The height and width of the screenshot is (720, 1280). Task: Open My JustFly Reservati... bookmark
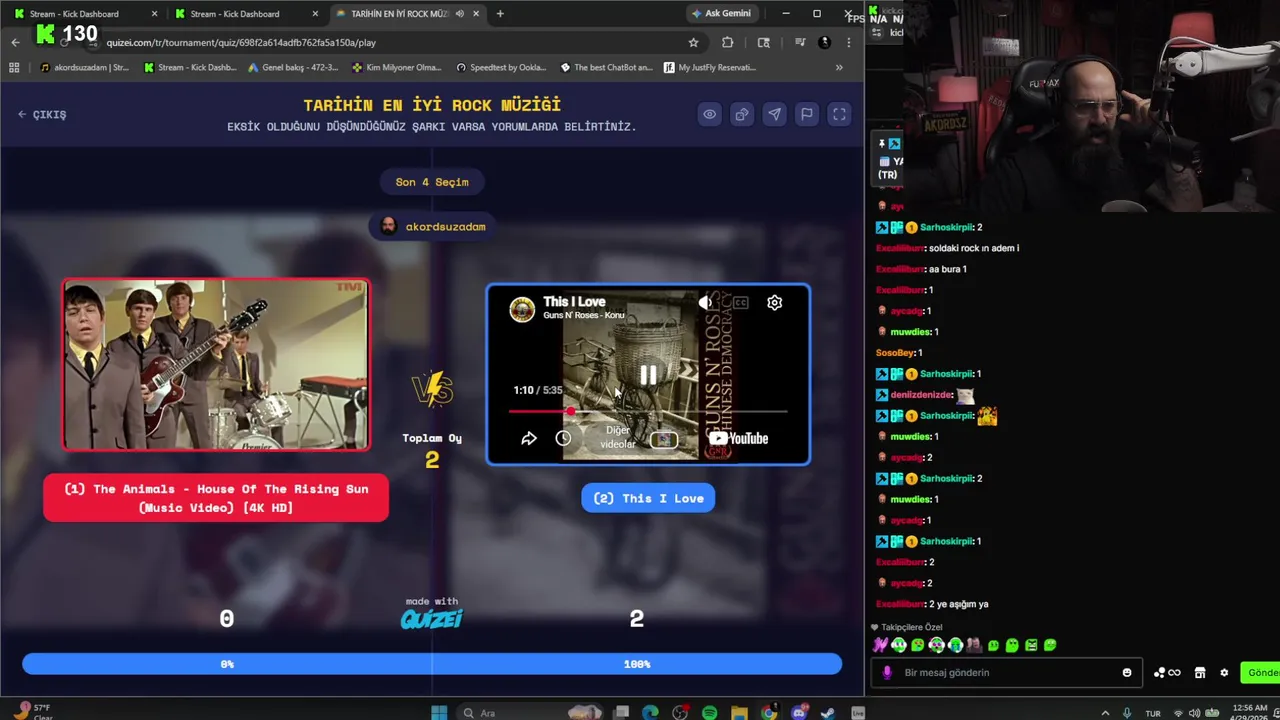click(x=709, y=67)
